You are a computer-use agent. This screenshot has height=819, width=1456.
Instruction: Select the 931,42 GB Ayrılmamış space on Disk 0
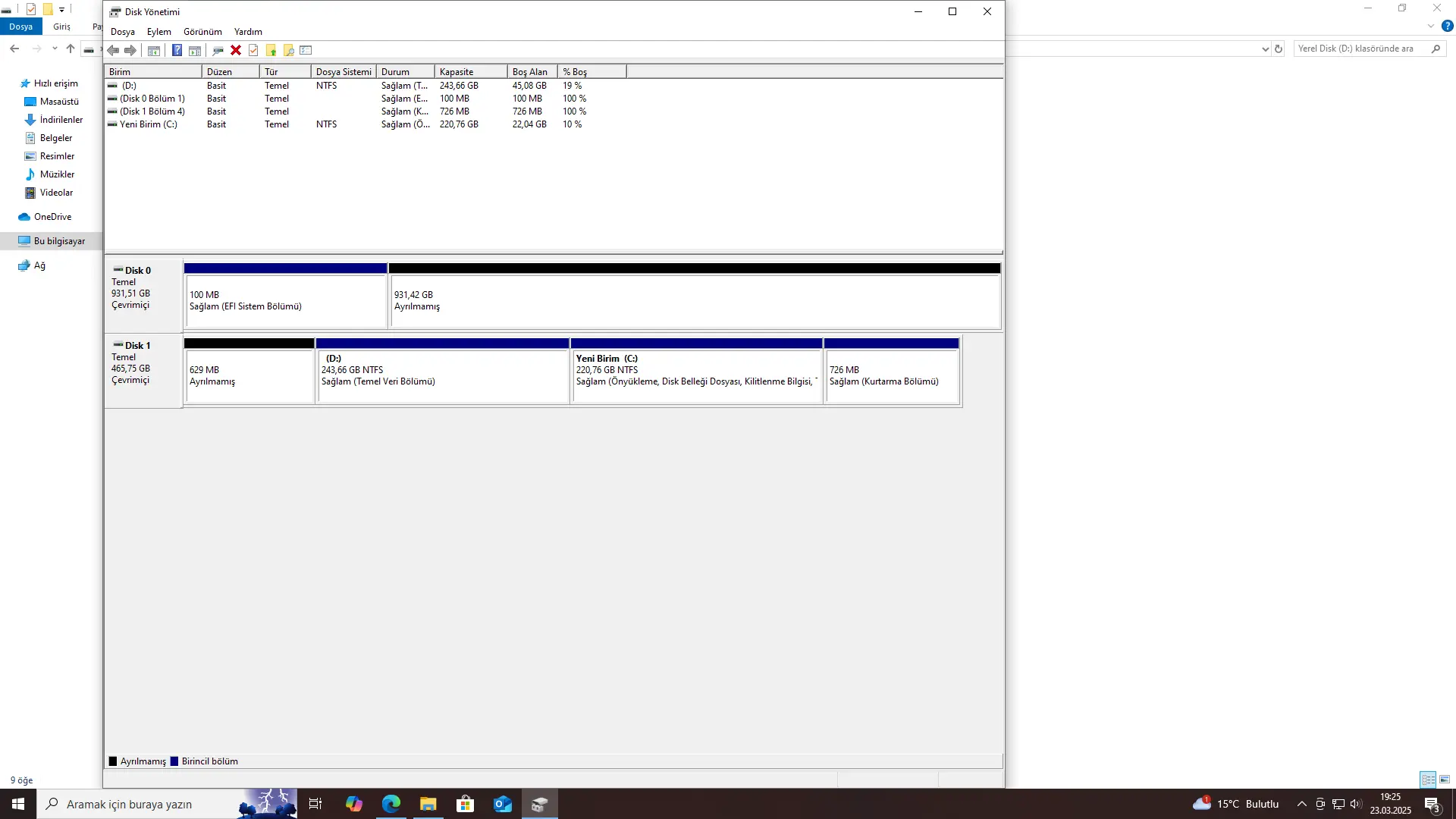[x=695, y=296]
